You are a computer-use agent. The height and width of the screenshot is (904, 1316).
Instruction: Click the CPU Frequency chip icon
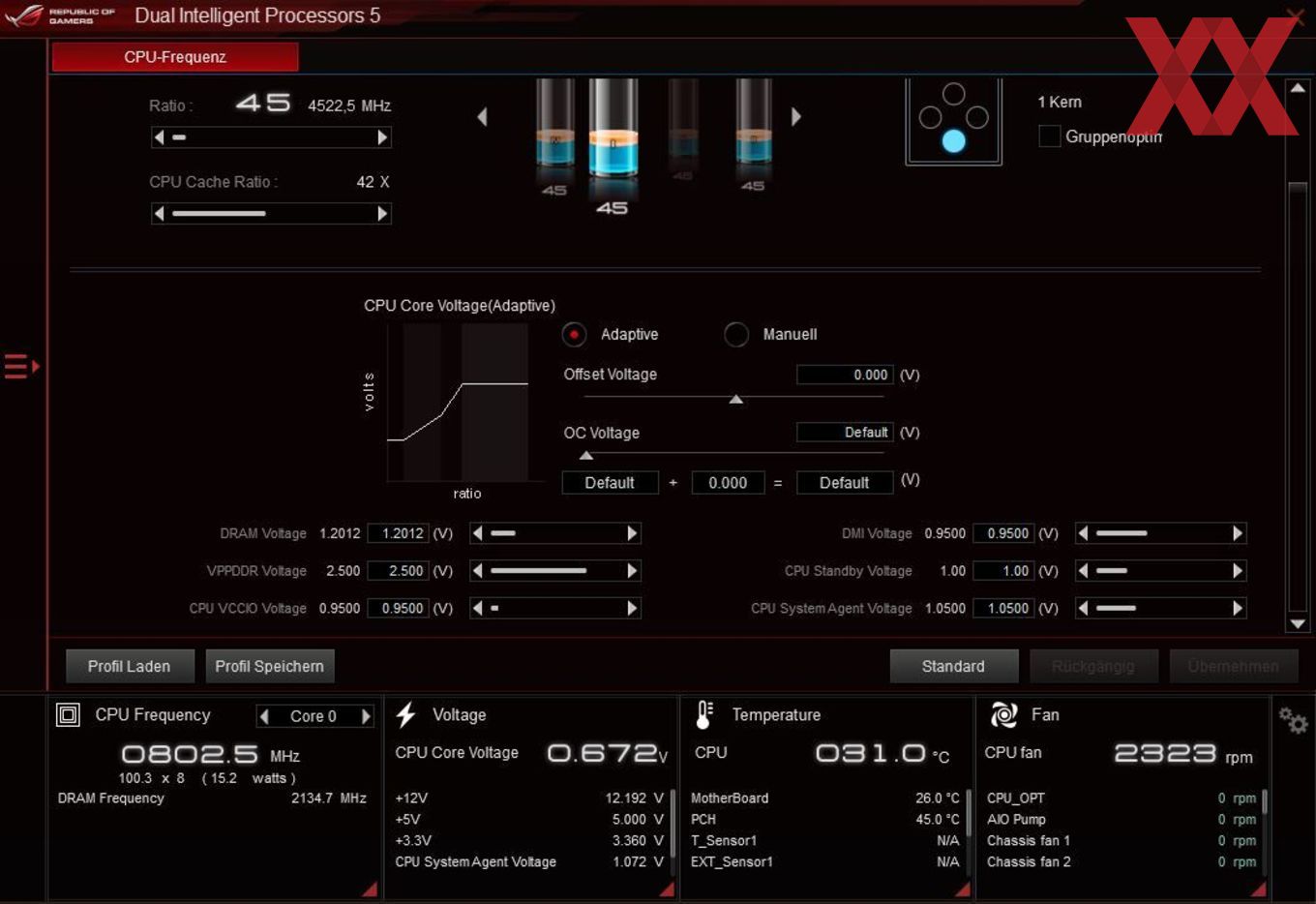pos(68,715)
